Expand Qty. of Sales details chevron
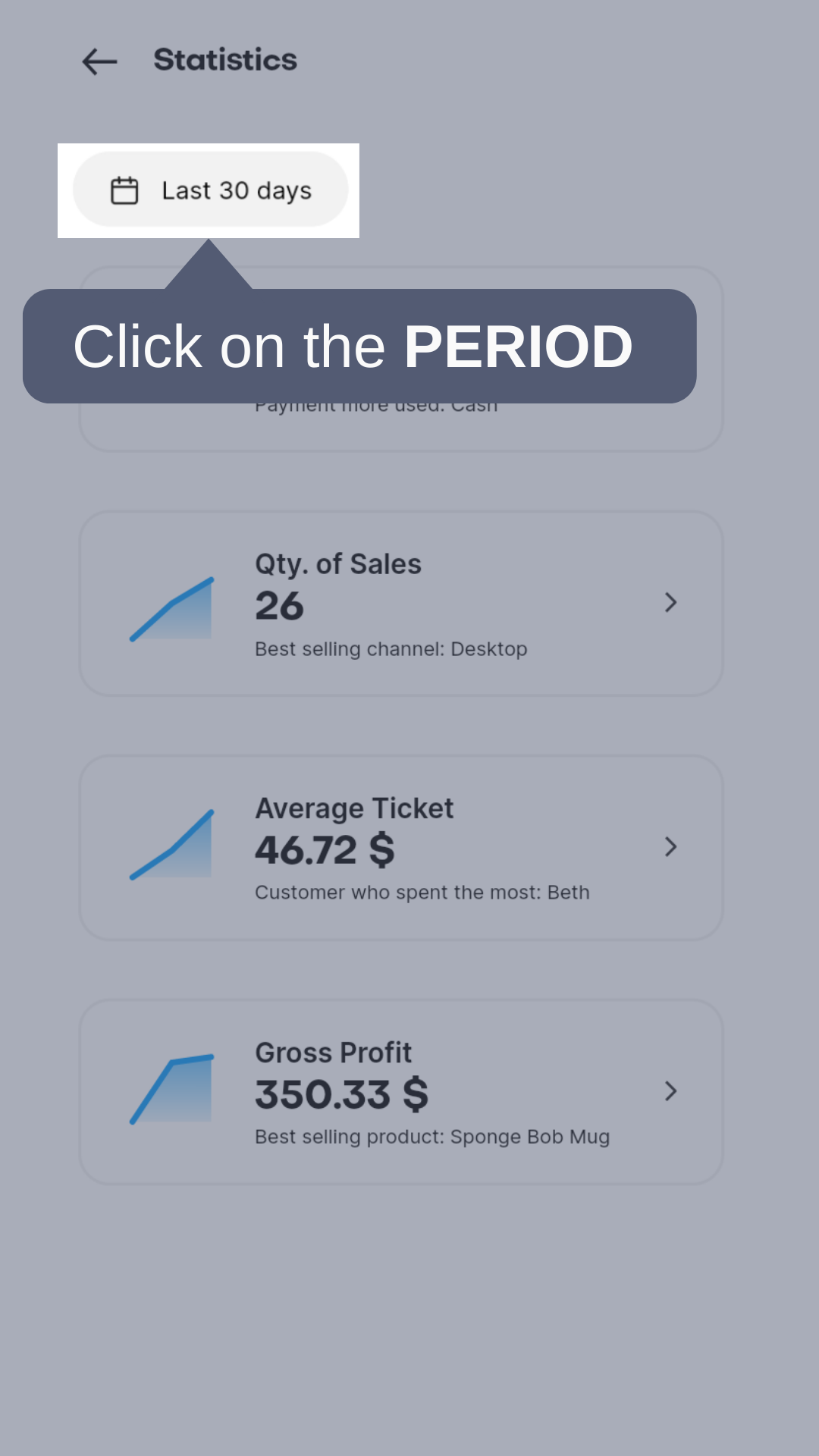819x1456 pixels. (x=670, y=603)
